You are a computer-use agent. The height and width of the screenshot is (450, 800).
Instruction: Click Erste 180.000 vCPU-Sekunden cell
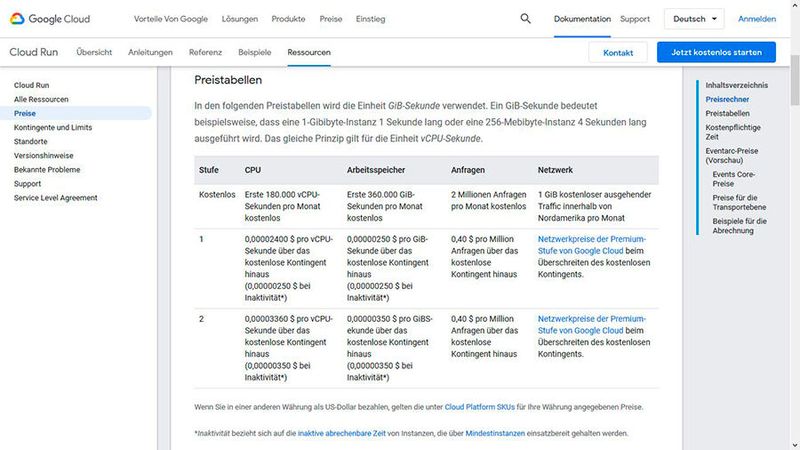[282, 206]
